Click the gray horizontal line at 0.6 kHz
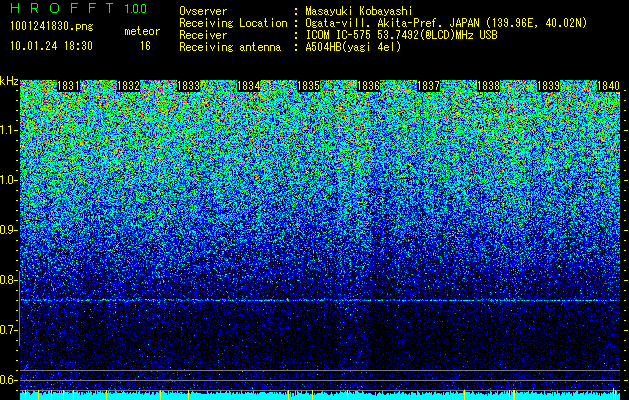 coord(320,380)
